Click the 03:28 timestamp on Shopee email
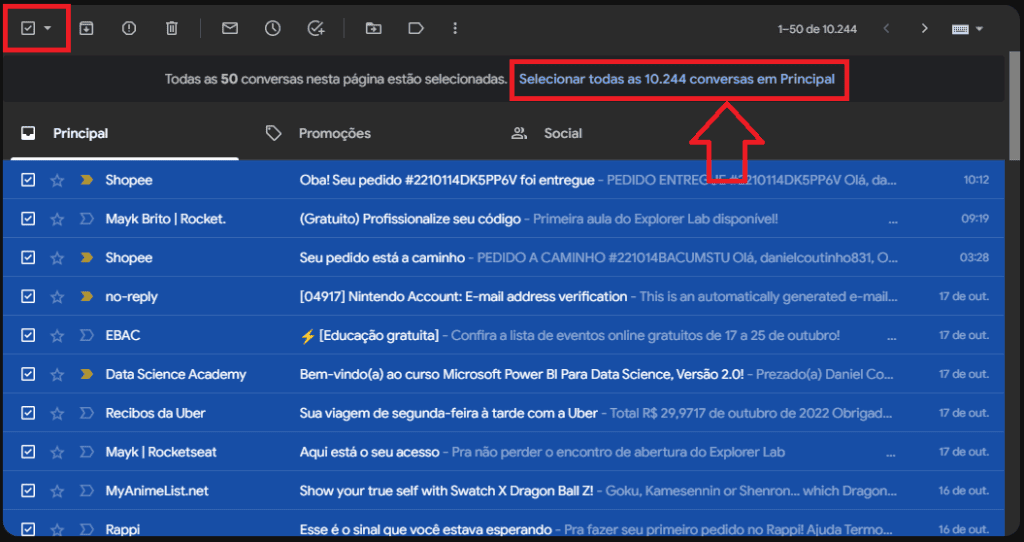The width and height of the screenshot is (1024, 542). [974, 258]
